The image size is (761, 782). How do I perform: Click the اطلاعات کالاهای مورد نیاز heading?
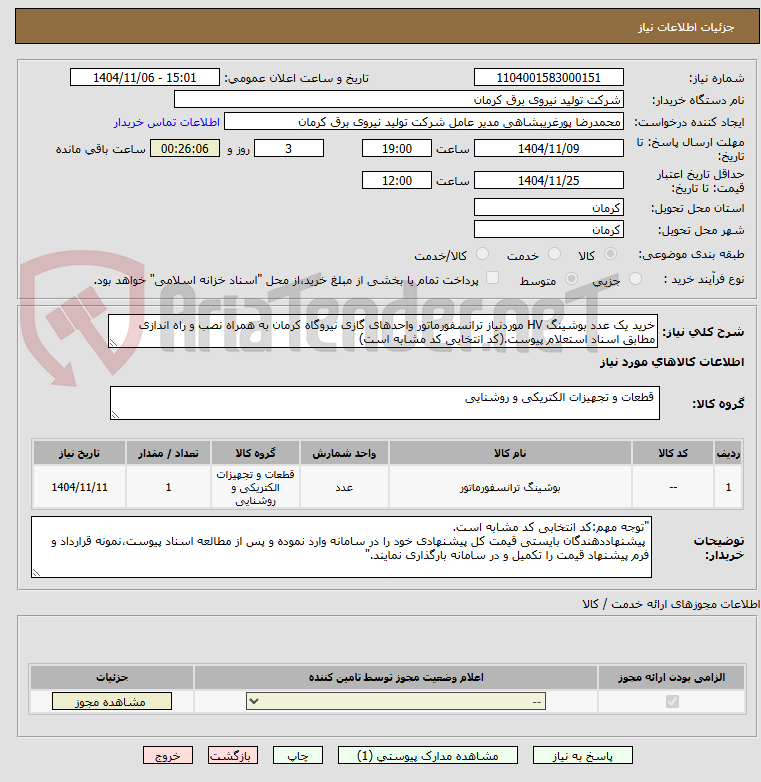672,362
